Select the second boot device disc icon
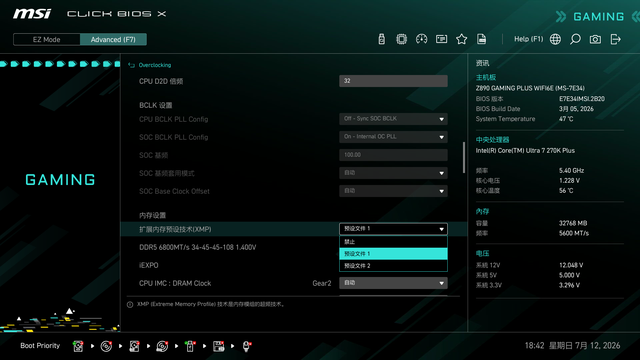The image size is (640, 360). click(x=106, y=346)
